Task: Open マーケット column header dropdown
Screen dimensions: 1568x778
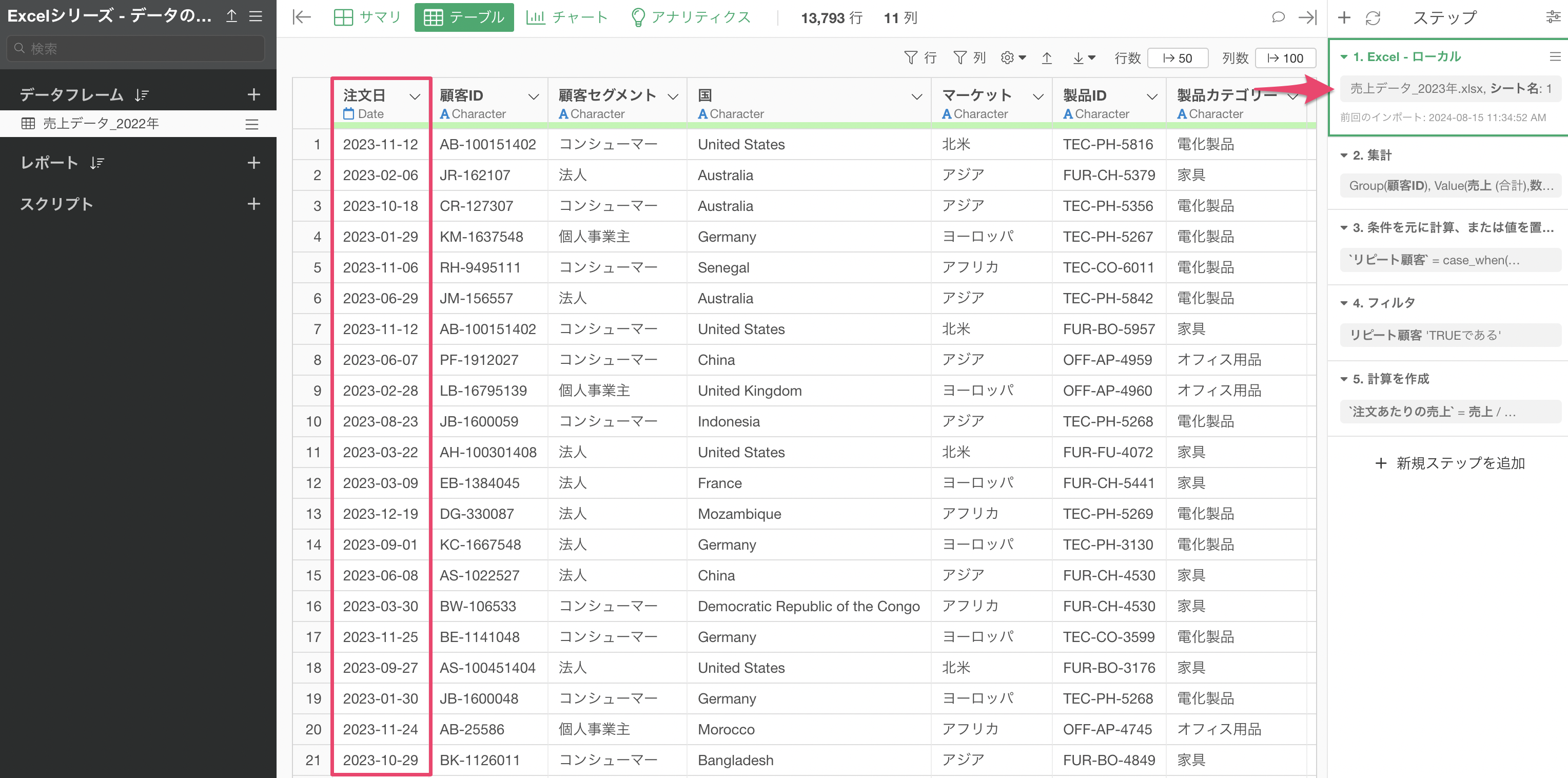Action: 1038,97
